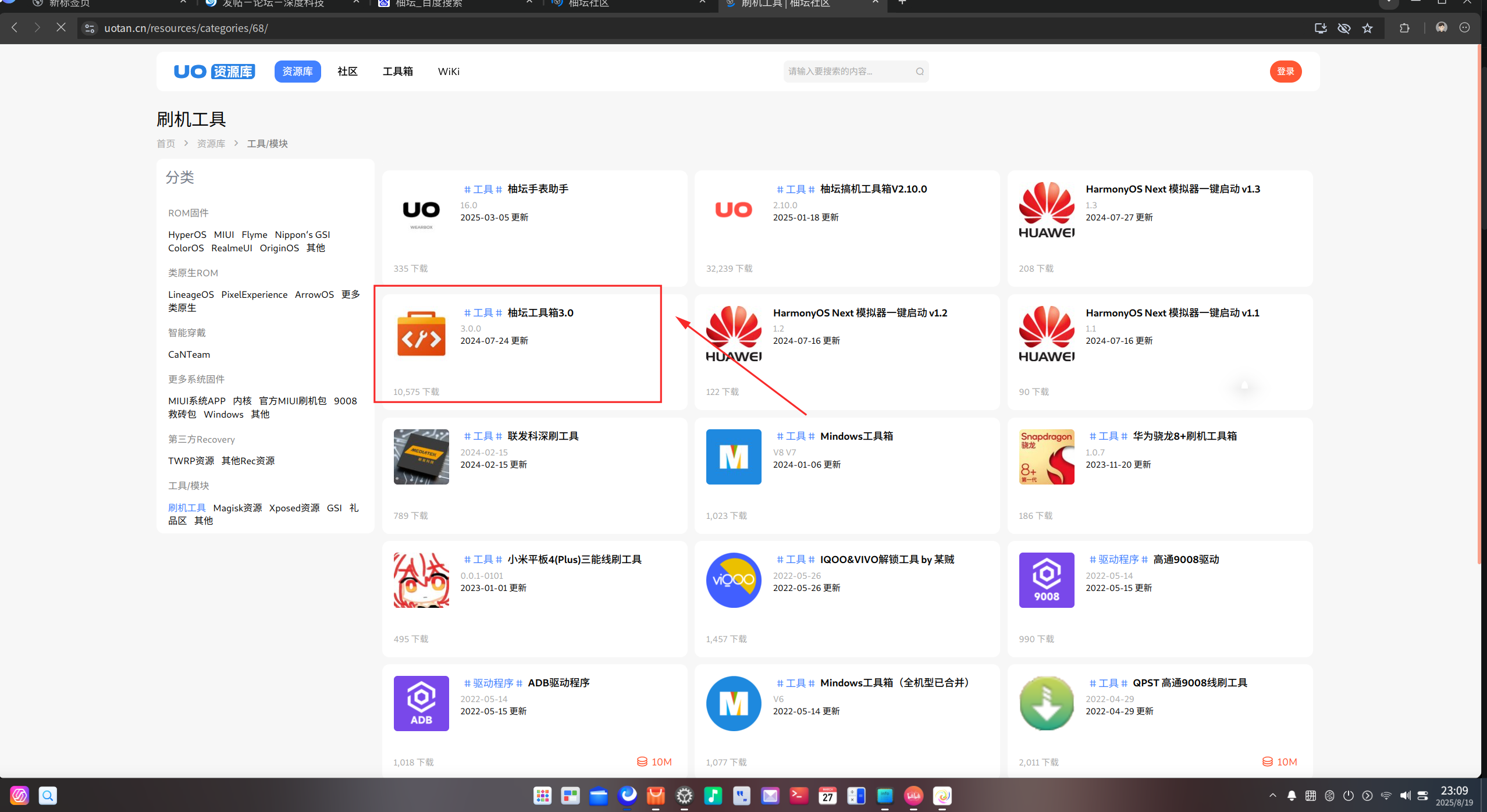The width and height of the screenshot is (1487, 812).
Task: Click the anime avatar for 小米平板4(Plus)三能线刷工具
Action: 421,580
